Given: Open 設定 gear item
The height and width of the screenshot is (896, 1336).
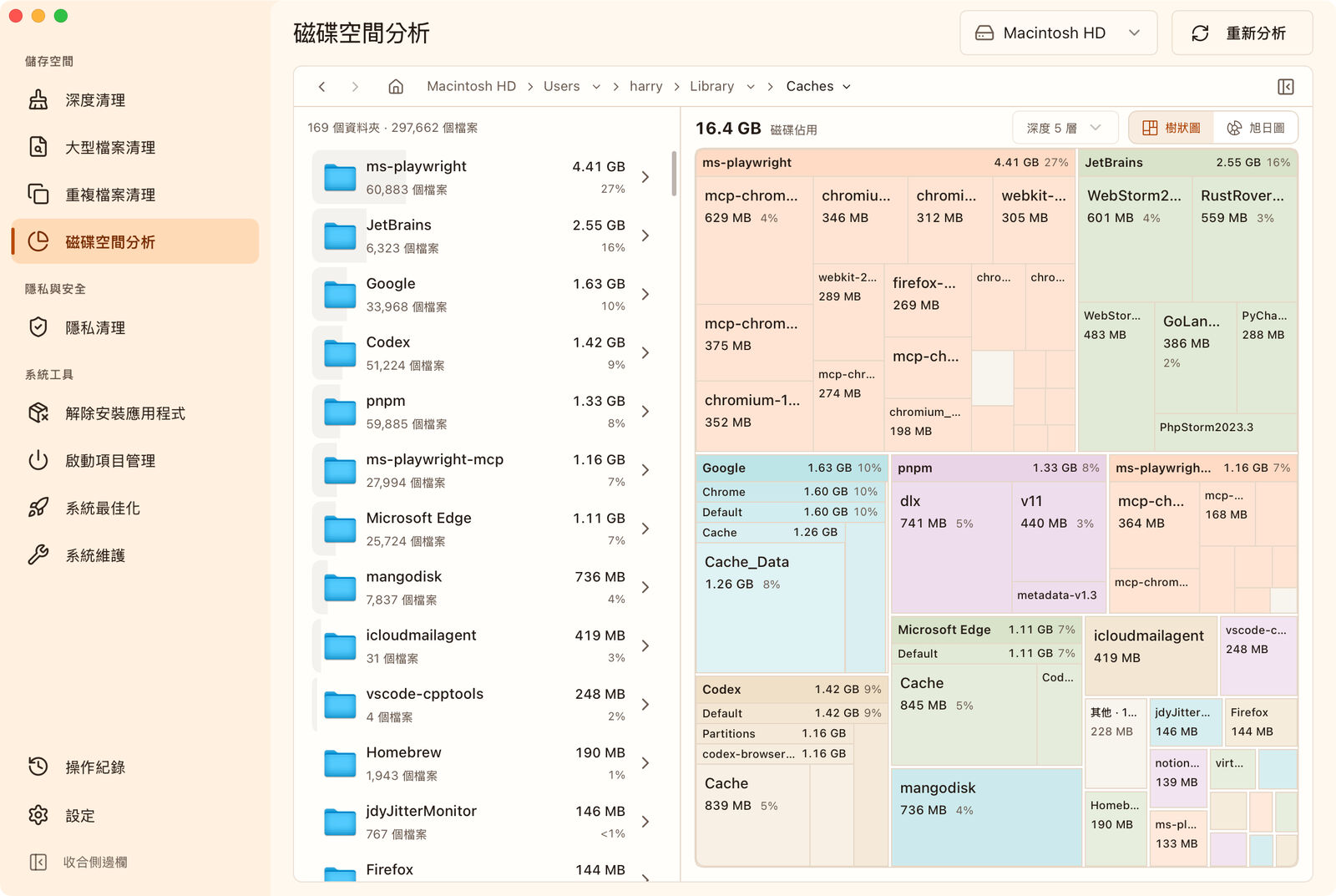Looking at the screenshot, I should [135, 816].
